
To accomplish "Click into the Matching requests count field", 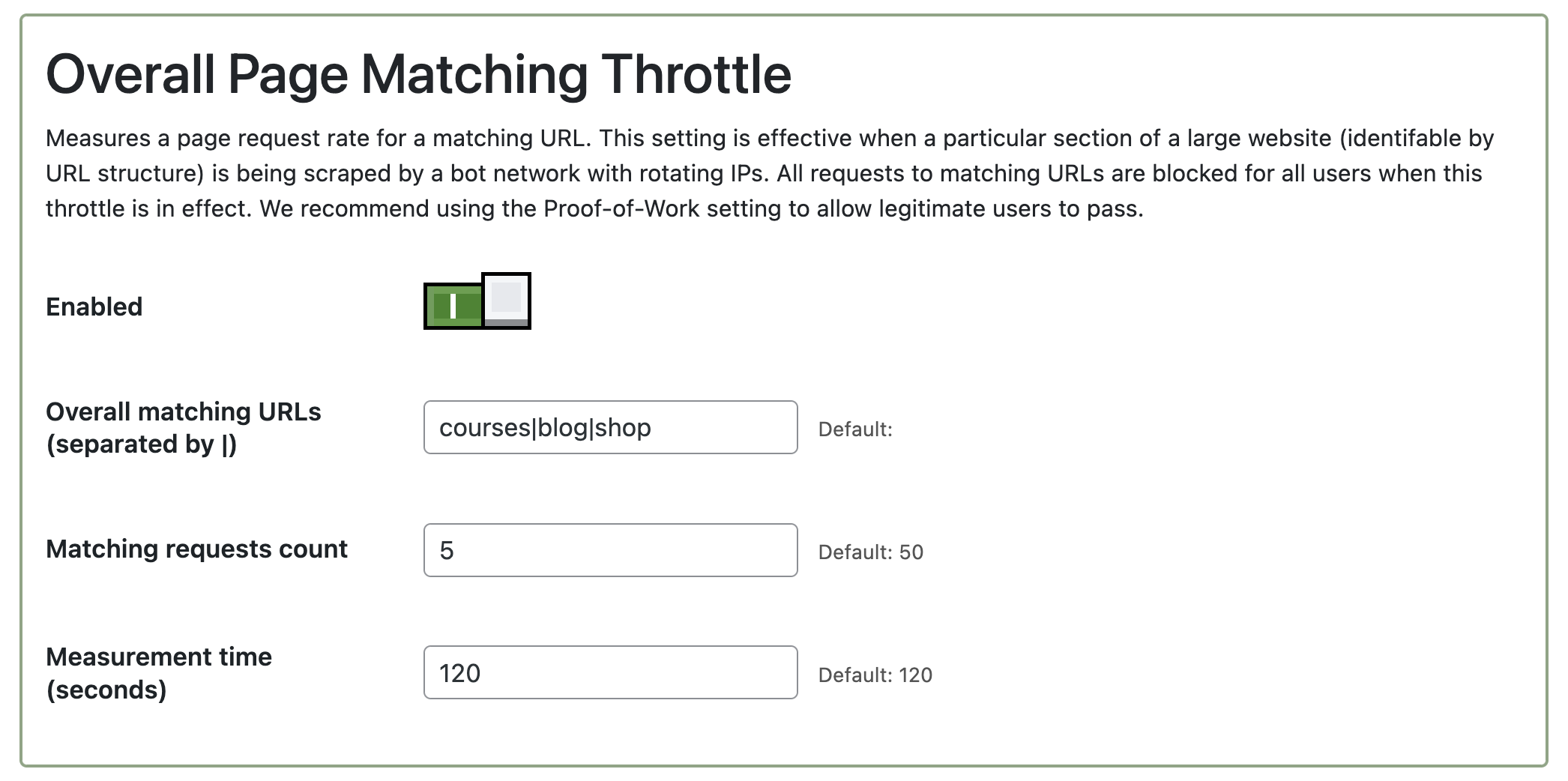I will tap(610, 550).
